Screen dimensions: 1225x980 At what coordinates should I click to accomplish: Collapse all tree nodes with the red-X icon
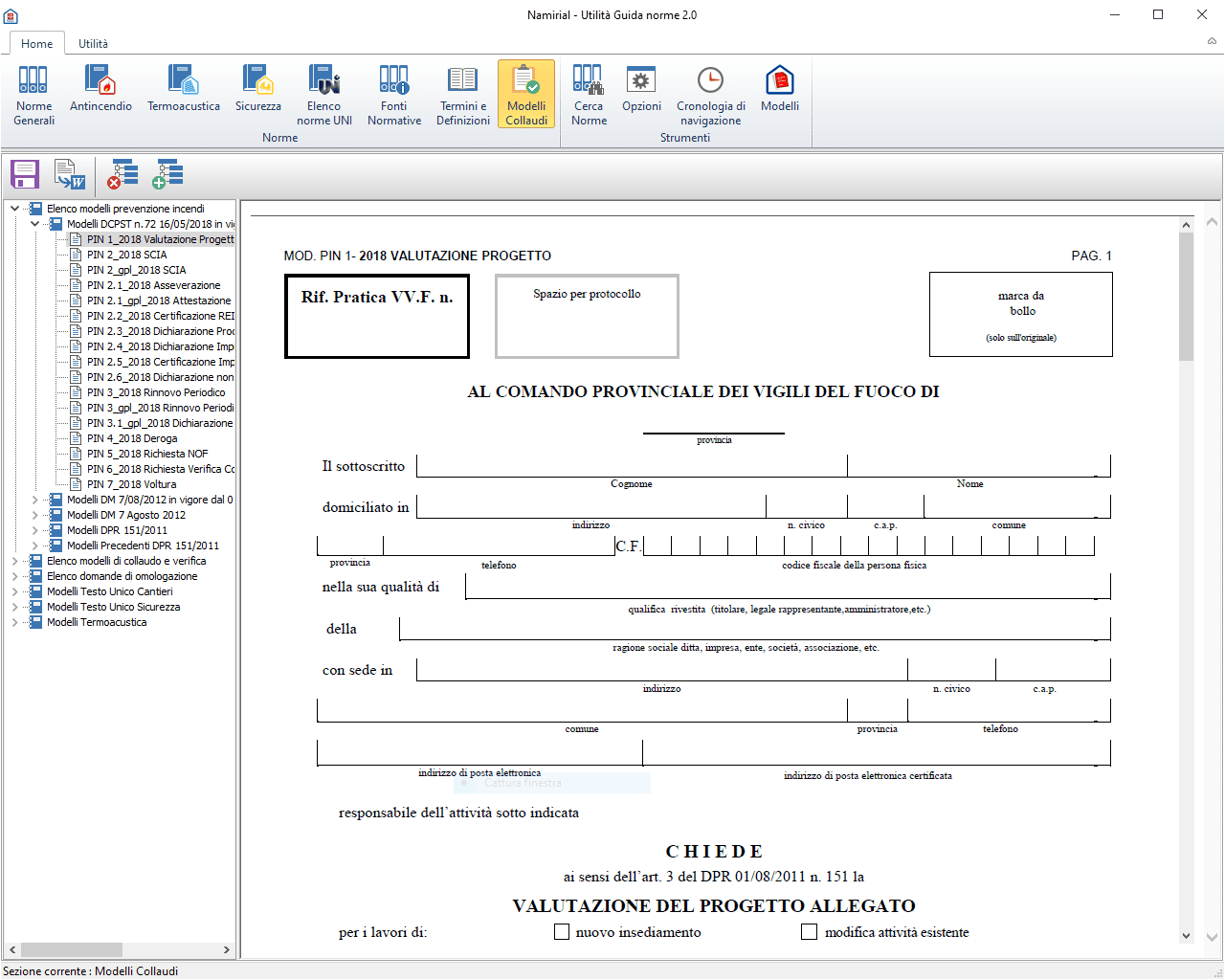click(x=122, y=174)
